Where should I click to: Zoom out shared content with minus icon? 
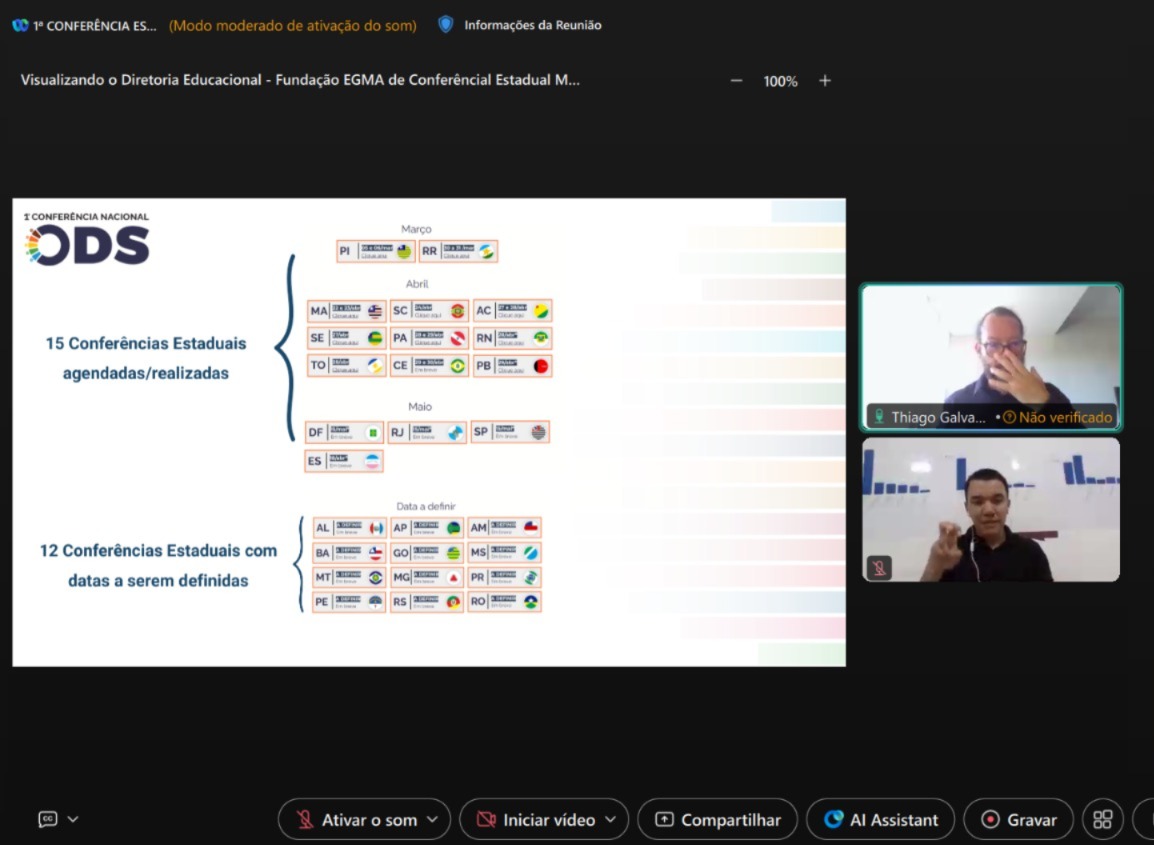pos(737,81)
